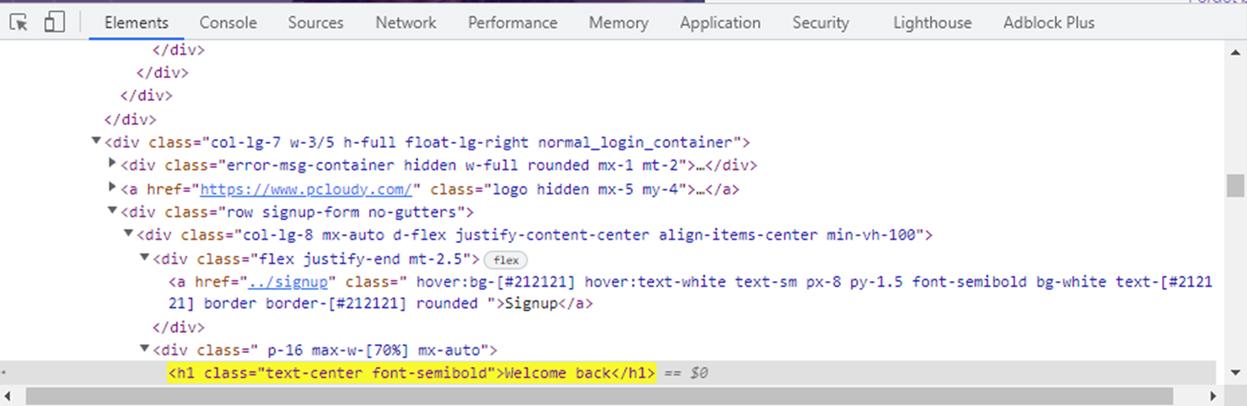Screen dimensions: 1247x406
Task: Click the flex badge on the div
Action: coord(506,259)
